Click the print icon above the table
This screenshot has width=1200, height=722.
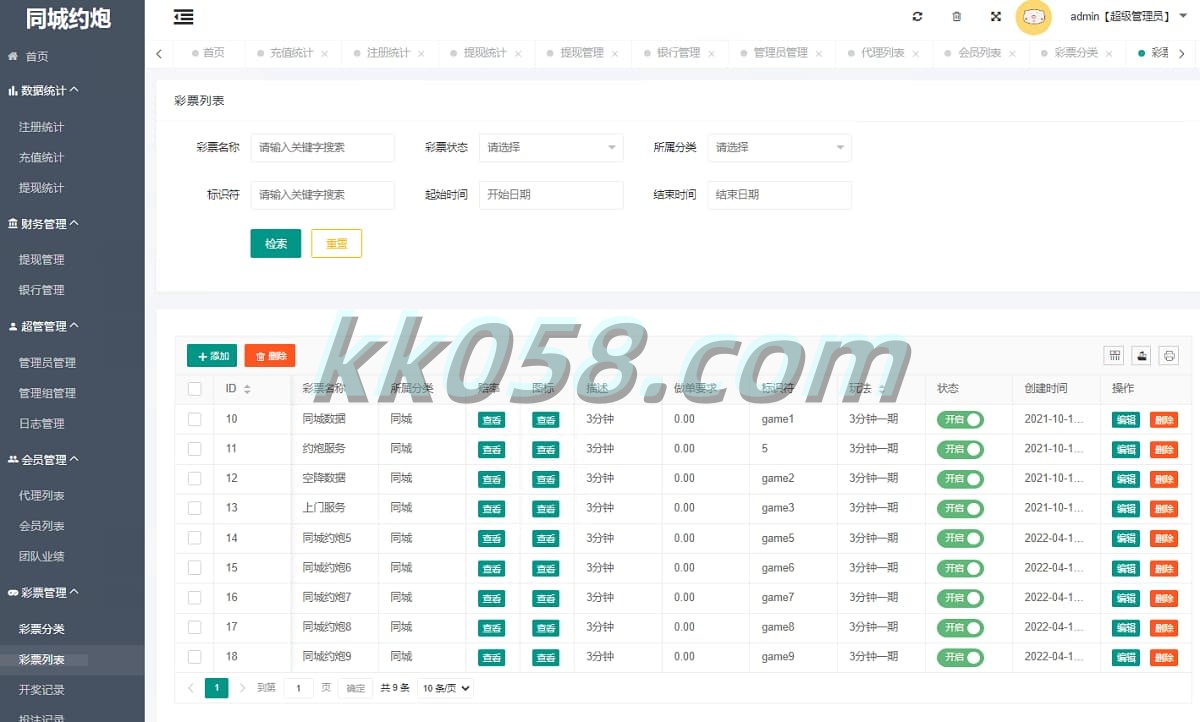1169,355
